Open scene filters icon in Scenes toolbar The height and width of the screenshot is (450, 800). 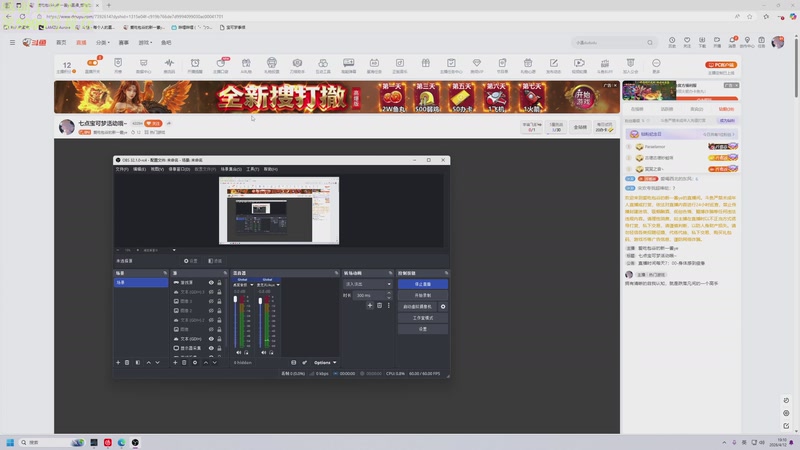[138, 362]
